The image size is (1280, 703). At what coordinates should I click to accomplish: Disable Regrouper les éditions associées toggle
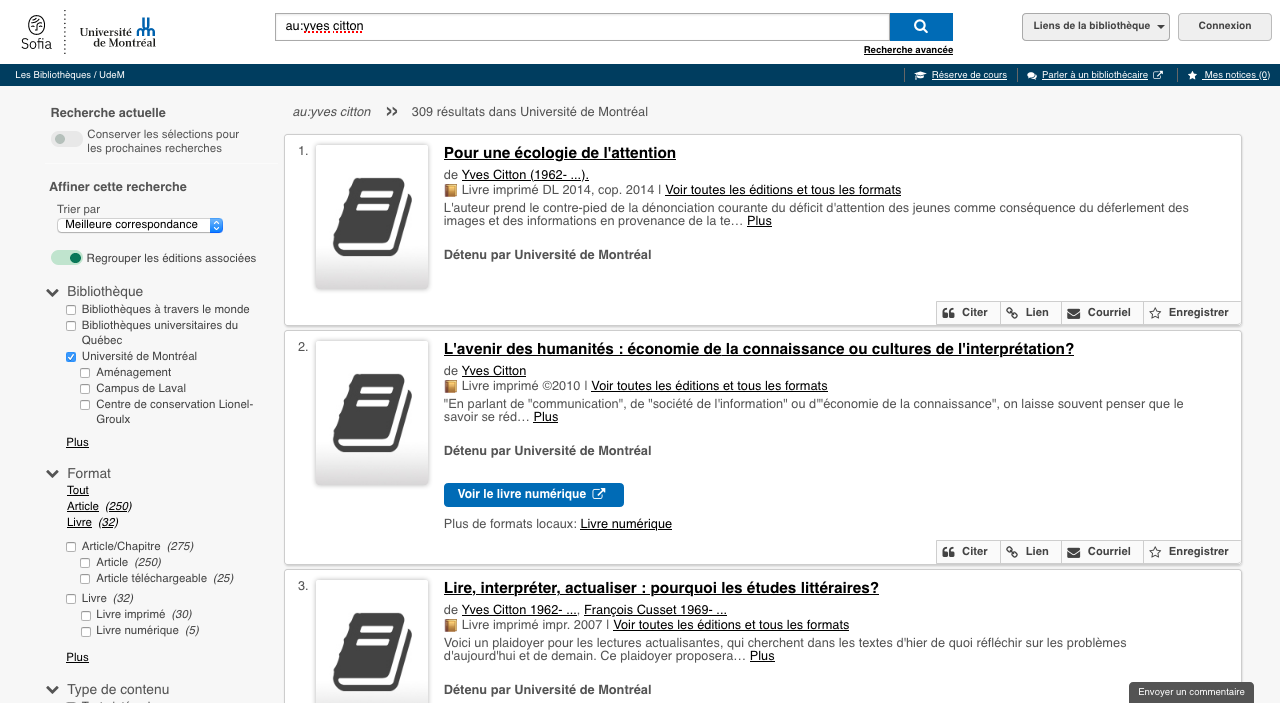[x=67, y=258]
